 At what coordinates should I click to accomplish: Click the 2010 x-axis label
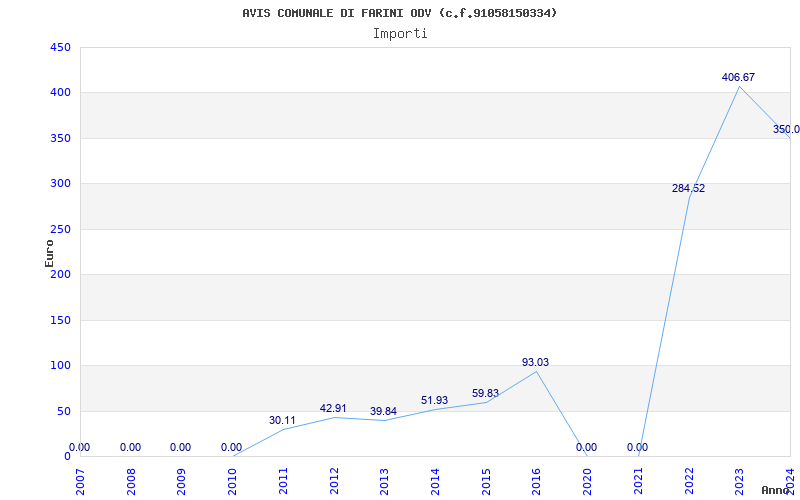(x=232, y=481)
